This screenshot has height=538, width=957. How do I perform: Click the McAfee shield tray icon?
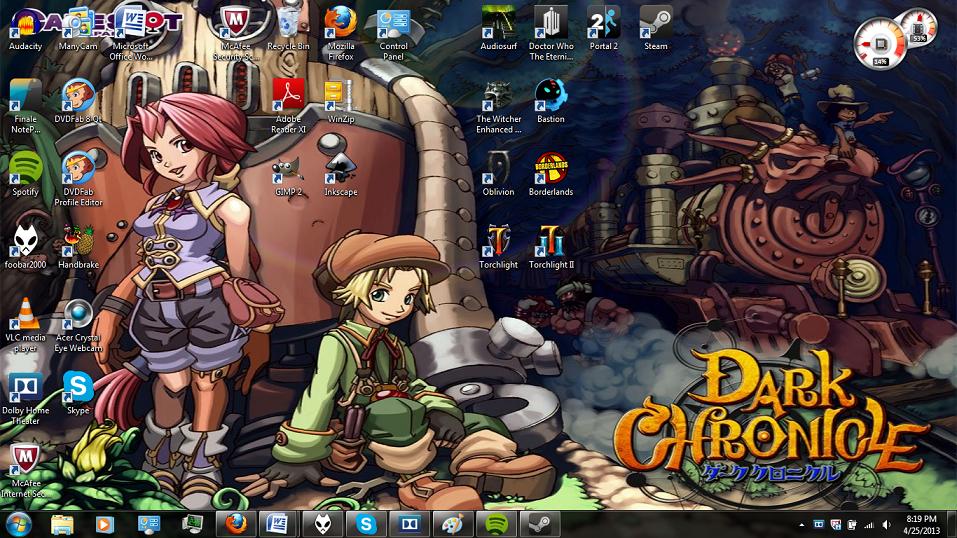pyautogui.click(x=836, y=525)
